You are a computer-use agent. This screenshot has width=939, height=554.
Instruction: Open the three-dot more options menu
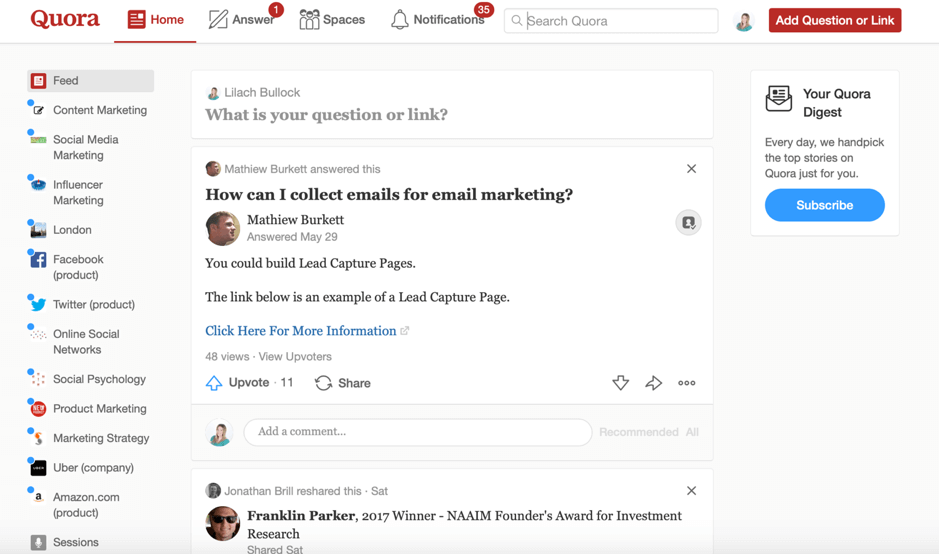pyautogui.click(x=686, y=383)
